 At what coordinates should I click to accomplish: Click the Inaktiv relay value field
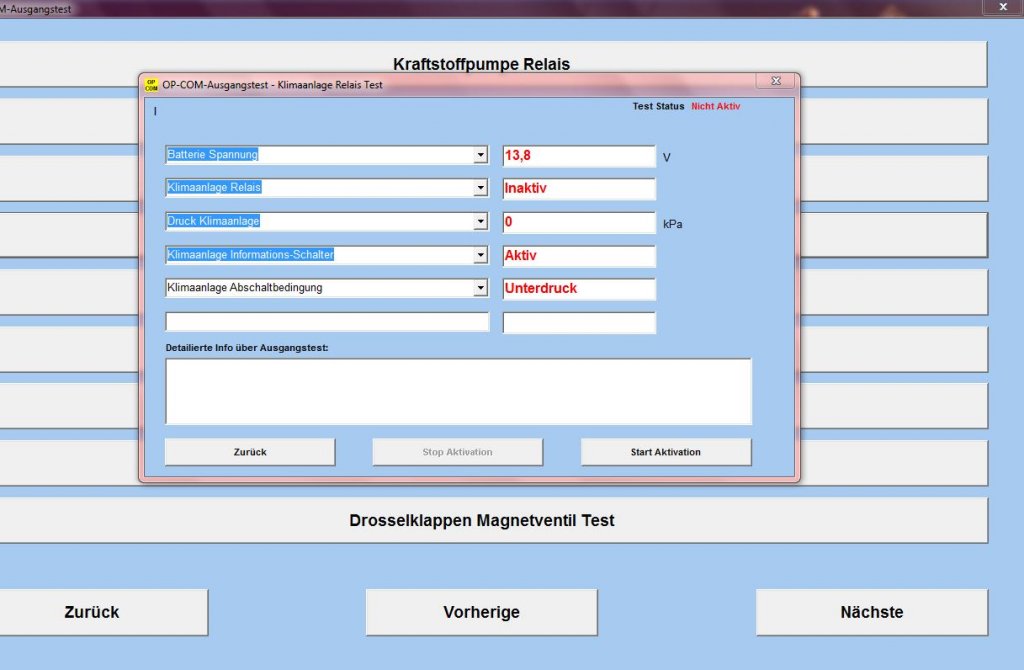(x=579, y=189)
